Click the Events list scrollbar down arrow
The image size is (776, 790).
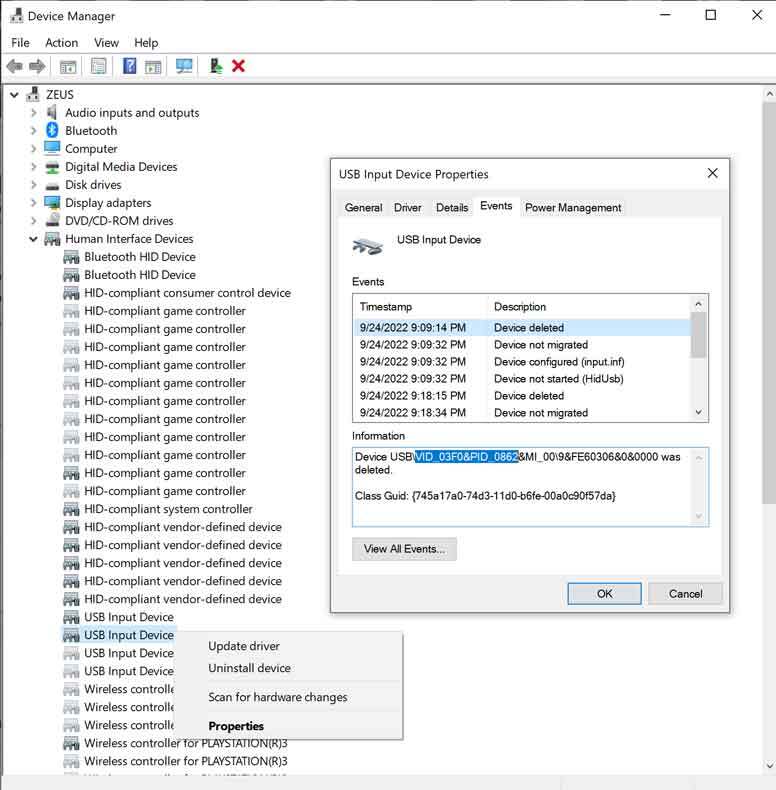[x=699, y=412]
